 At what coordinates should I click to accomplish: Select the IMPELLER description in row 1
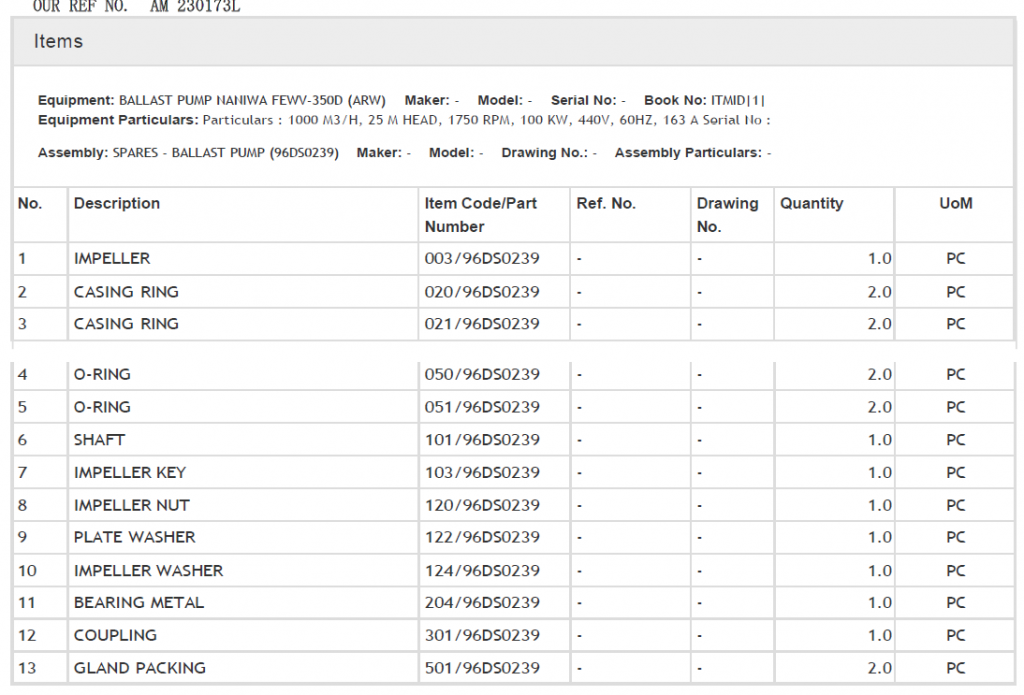pyautogui.click(x=112, y=258)
